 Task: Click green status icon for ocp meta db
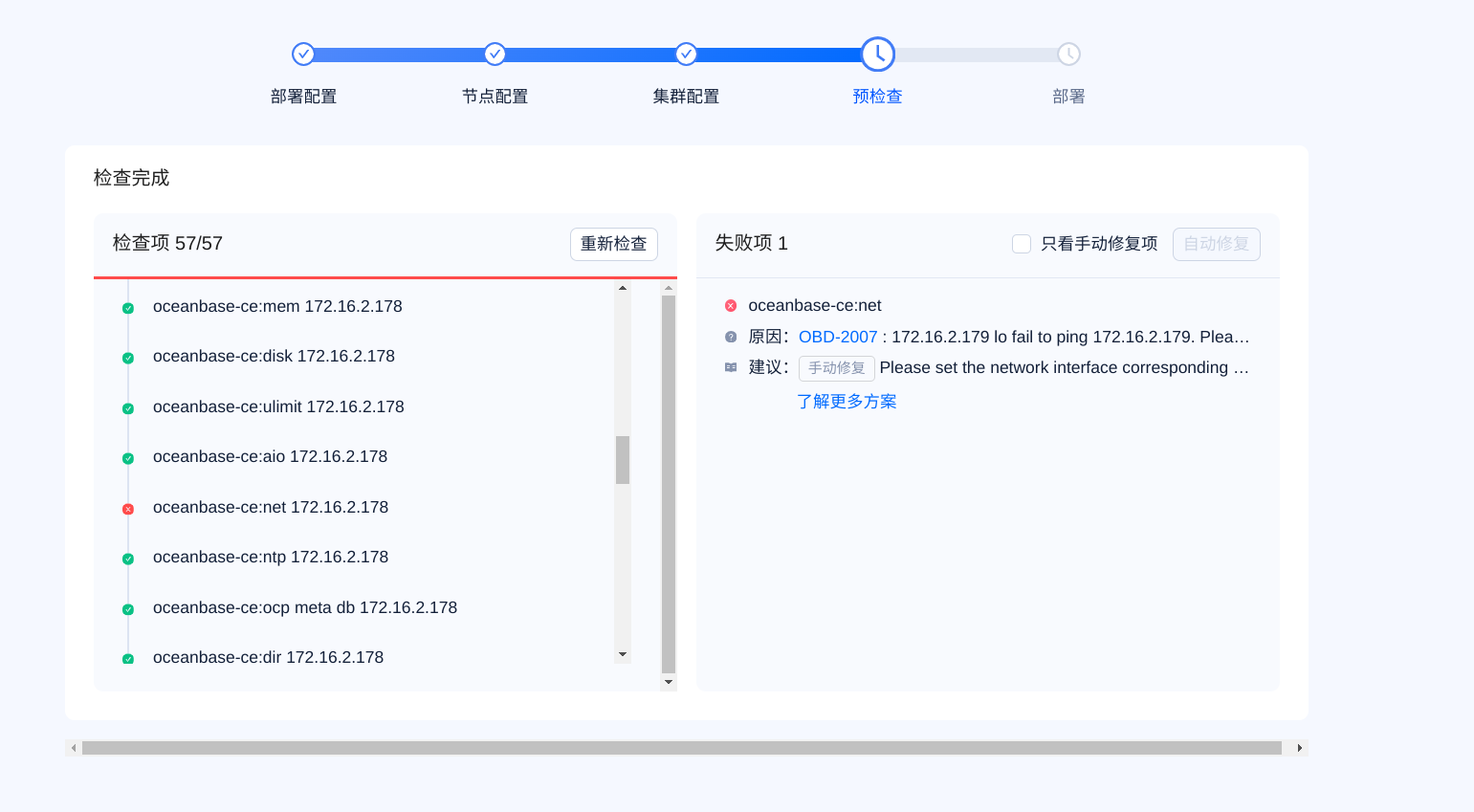coord(128,609)
